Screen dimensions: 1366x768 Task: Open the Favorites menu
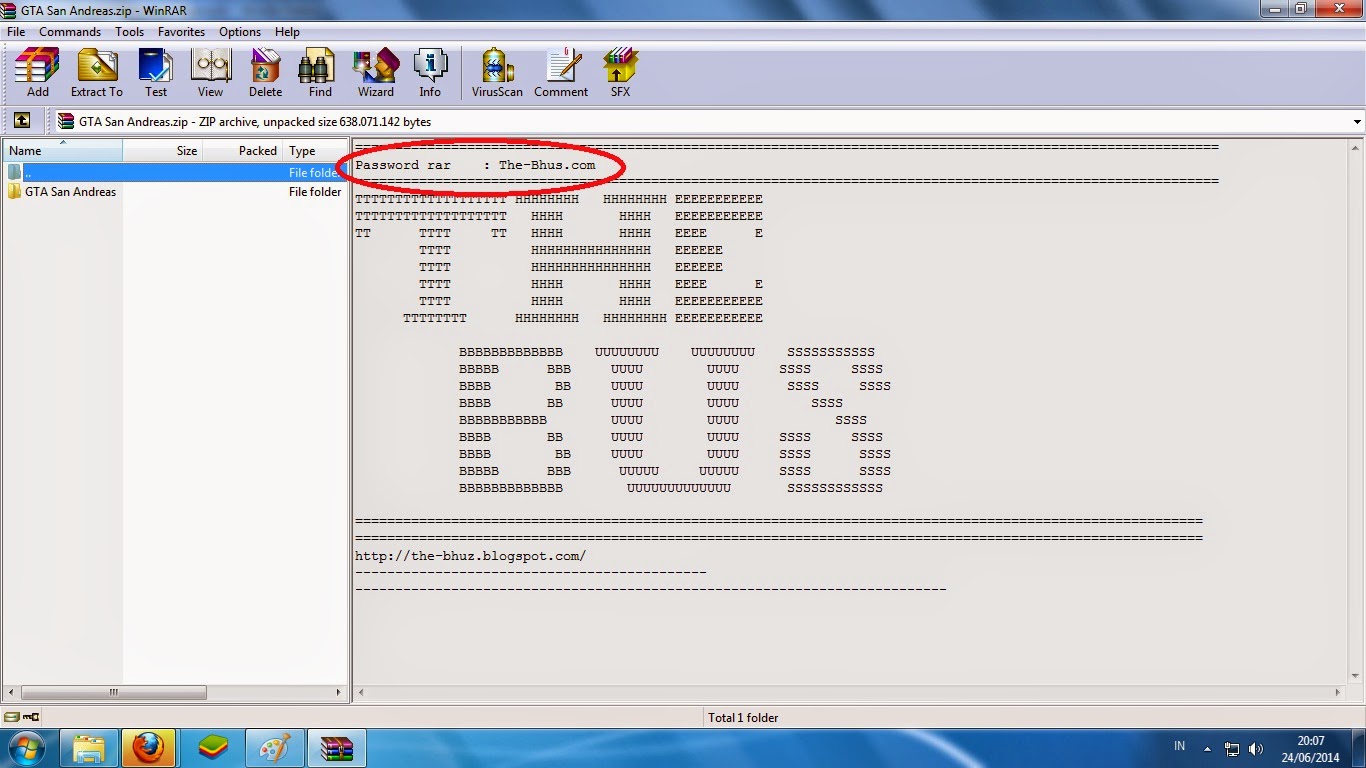coord(181,32)
